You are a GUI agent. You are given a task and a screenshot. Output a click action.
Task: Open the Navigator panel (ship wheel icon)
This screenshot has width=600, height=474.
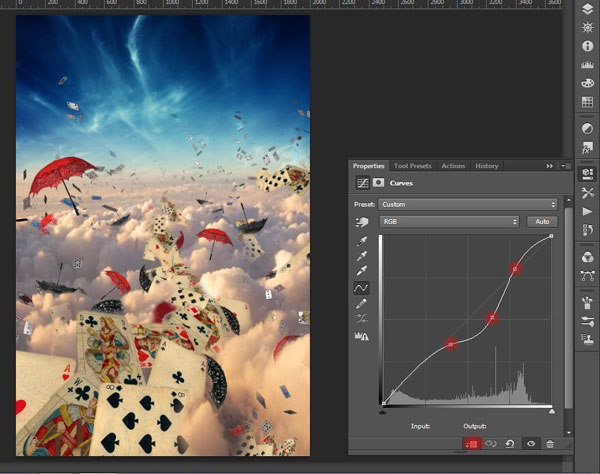(x=587, y=27)
